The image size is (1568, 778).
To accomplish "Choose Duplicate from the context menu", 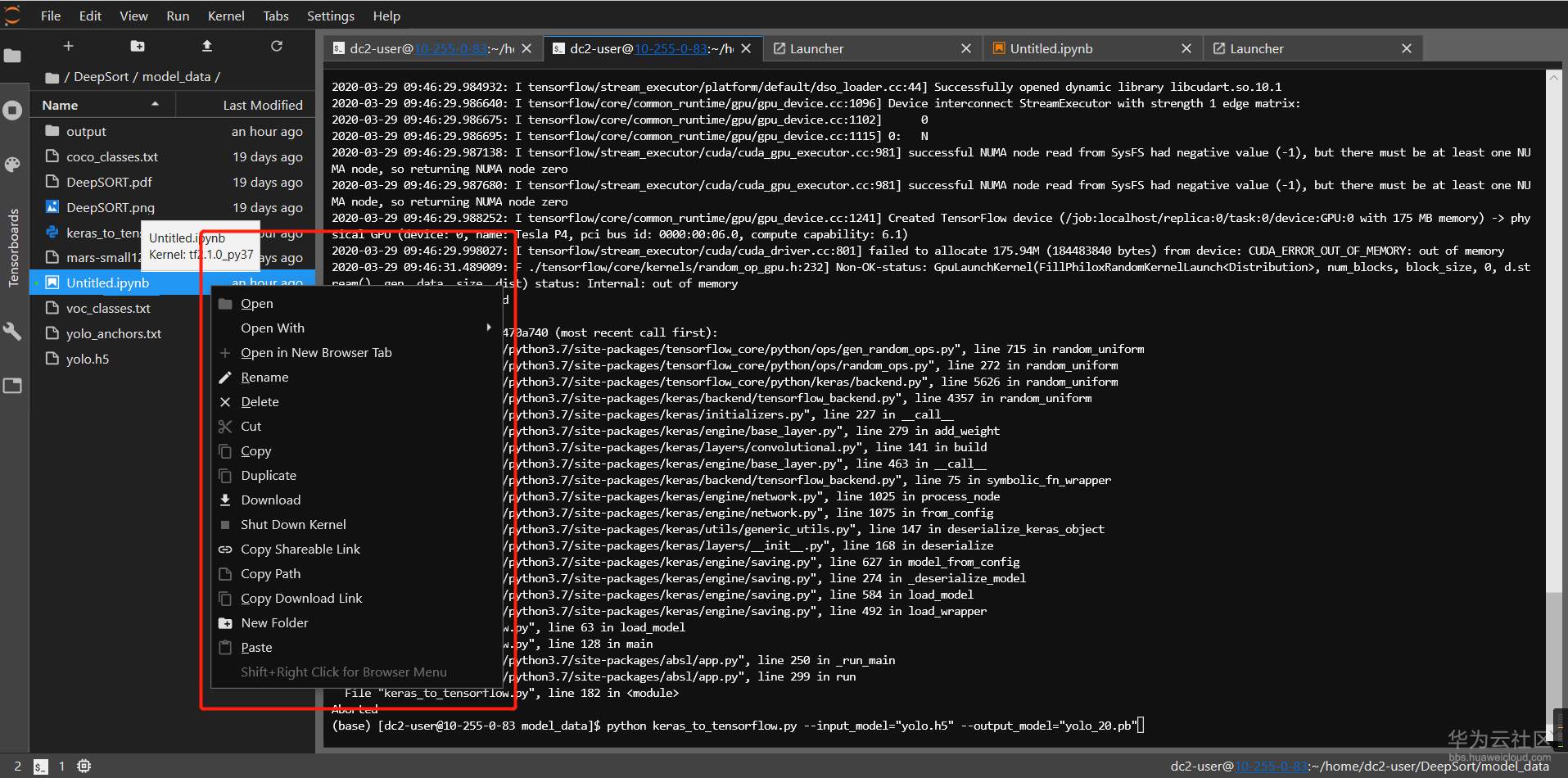I will 356,475.
